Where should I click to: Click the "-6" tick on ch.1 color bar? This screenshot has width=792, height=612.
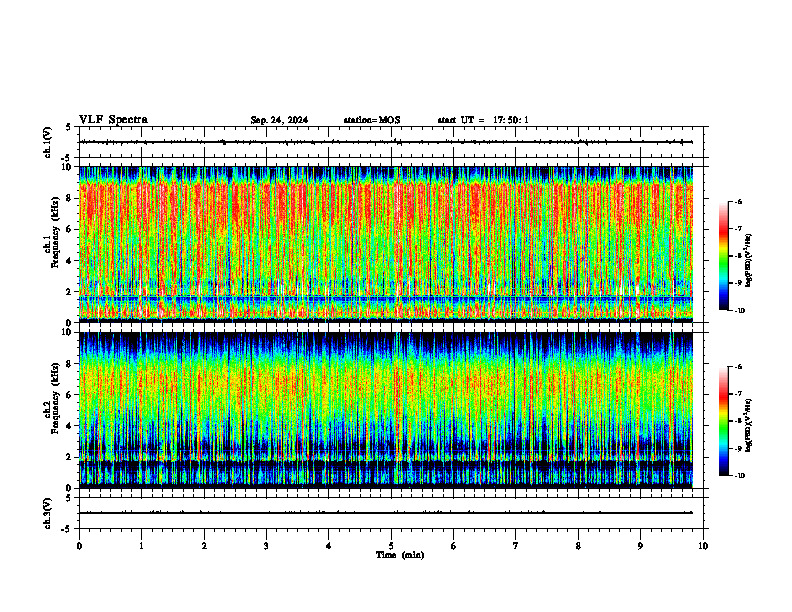[739, 201]
